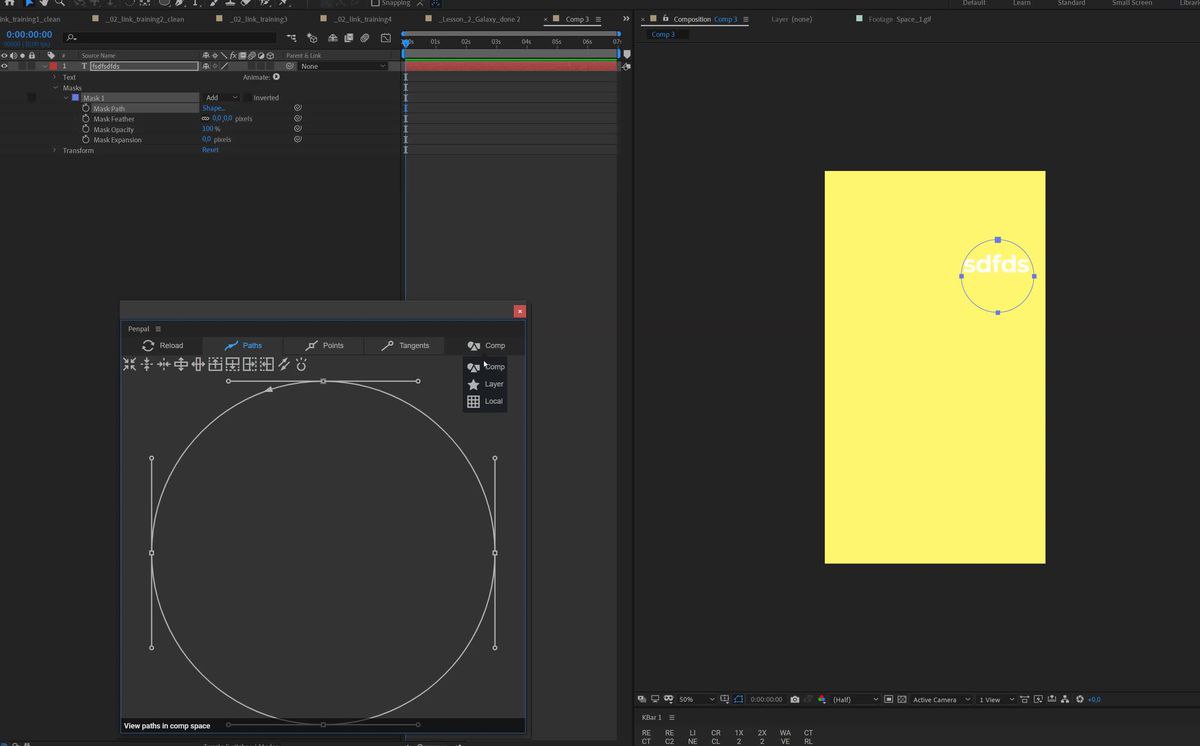
Task: Expand the Text property group
Action: (55, 77)
